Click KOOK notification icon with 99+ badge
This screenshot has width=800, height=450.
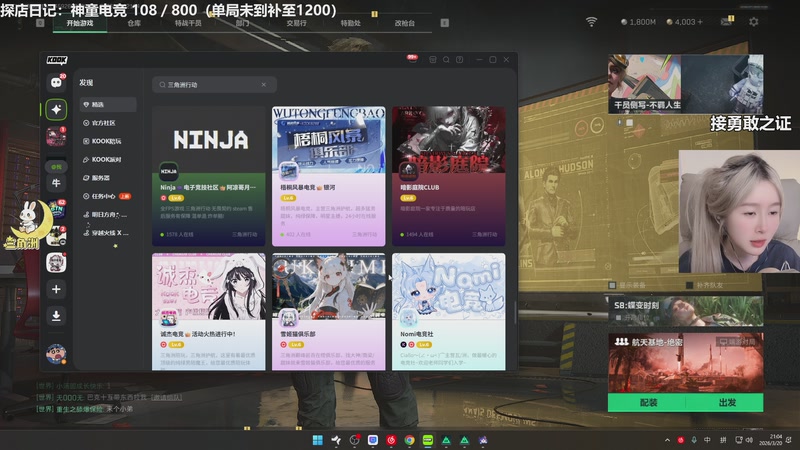pos(412,59)
